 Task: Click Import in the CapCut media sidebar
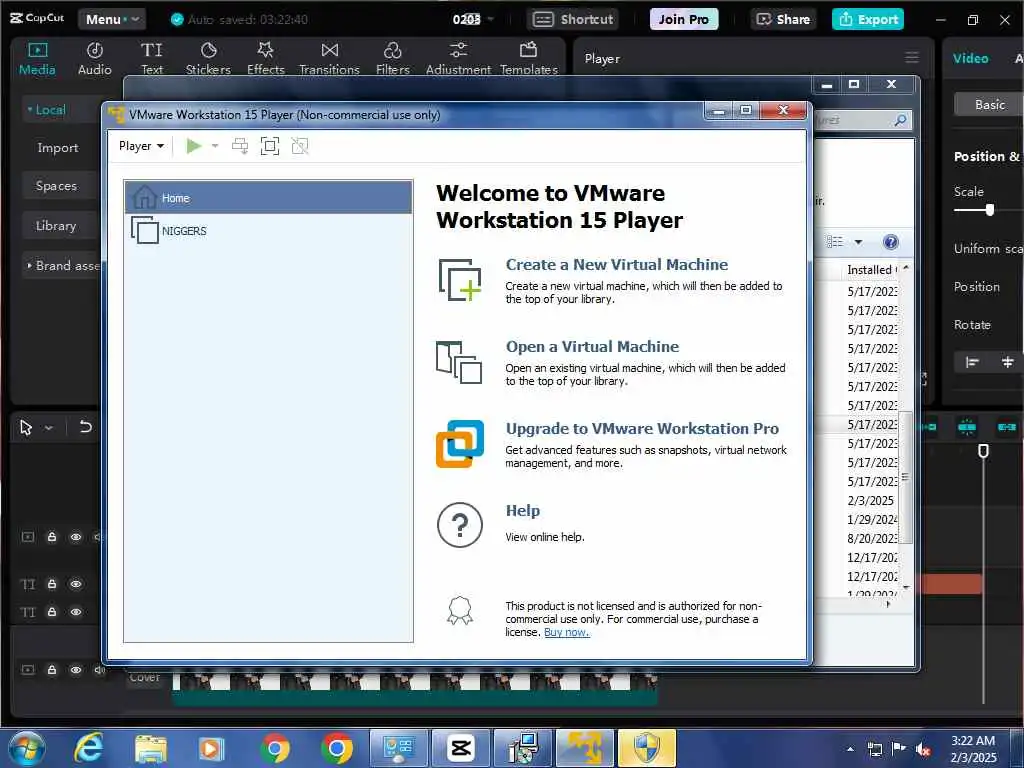pyautogui.click(x=57, y=148)
